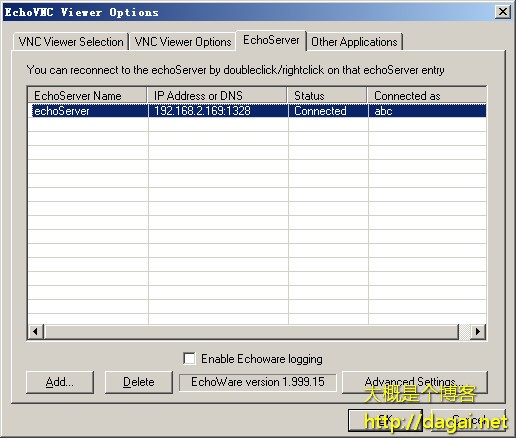Click the Add... button
The width and height of the screenshot is (516, 438).
(x=60, y=382)
